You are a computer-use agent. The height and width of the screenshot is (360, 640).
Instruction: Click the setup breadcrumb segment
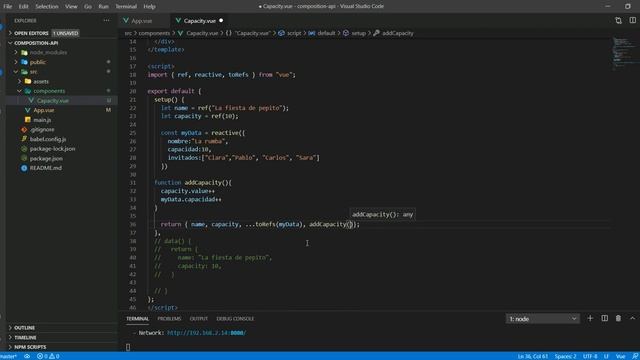[358, 33]
